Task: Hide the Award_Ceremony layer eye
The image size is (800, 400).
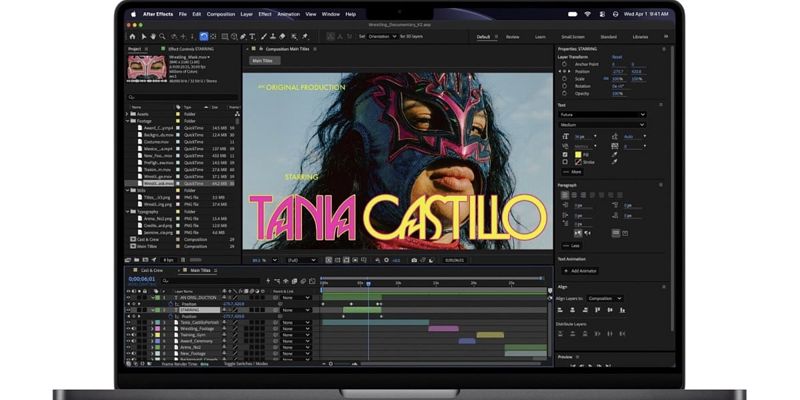Action: (x=129, y=341)
